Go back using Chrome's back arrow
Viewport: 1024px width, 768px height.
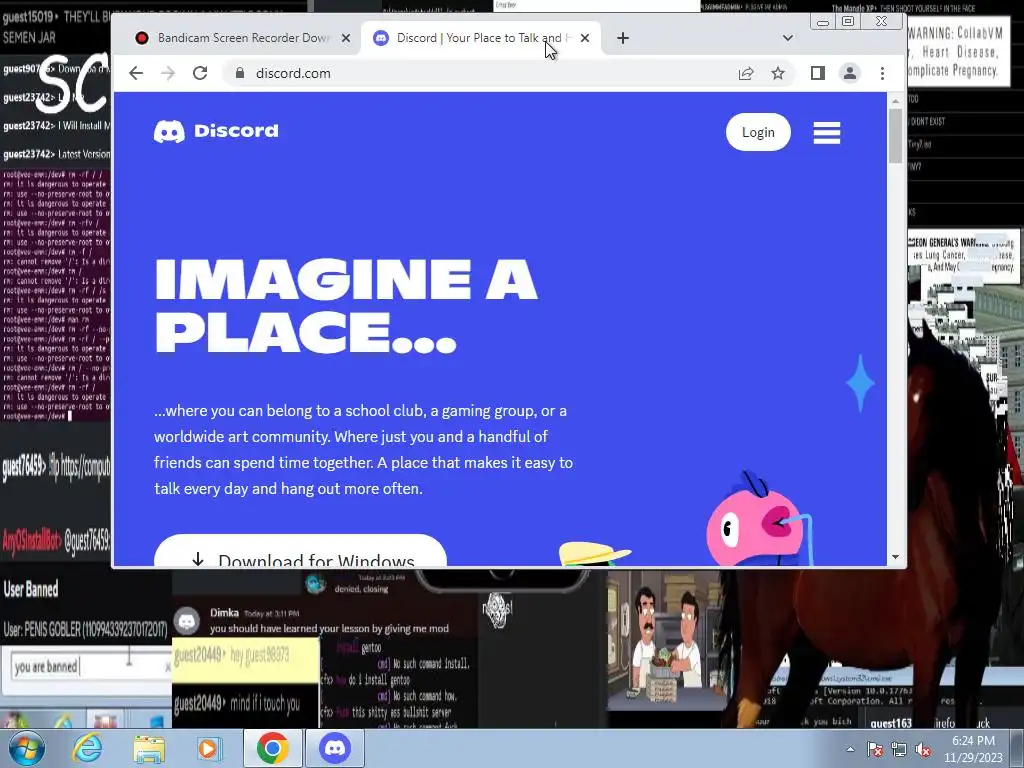click(x=136, y=73)
